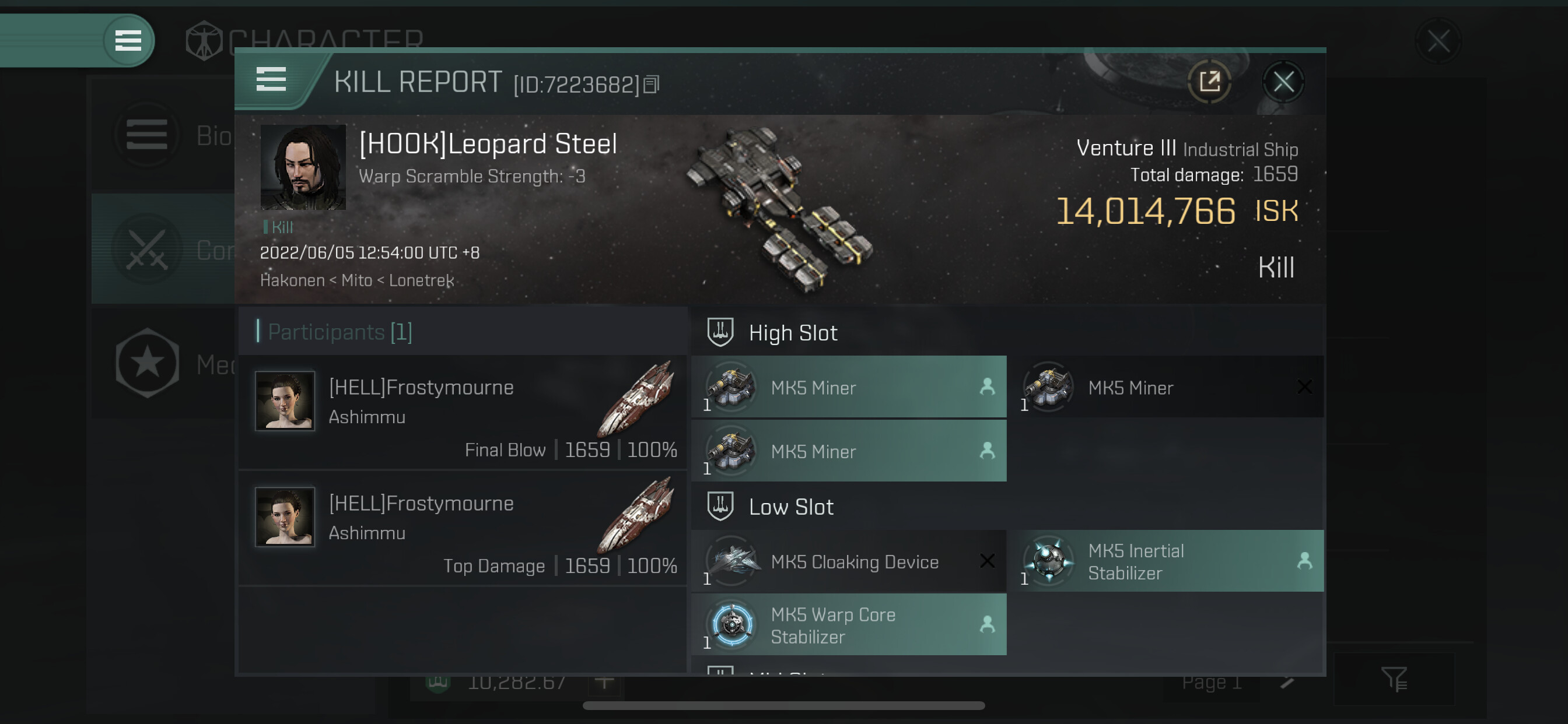Click Leopard Steel's character portrait
The image size is (1568, 724).
(303, 167)
